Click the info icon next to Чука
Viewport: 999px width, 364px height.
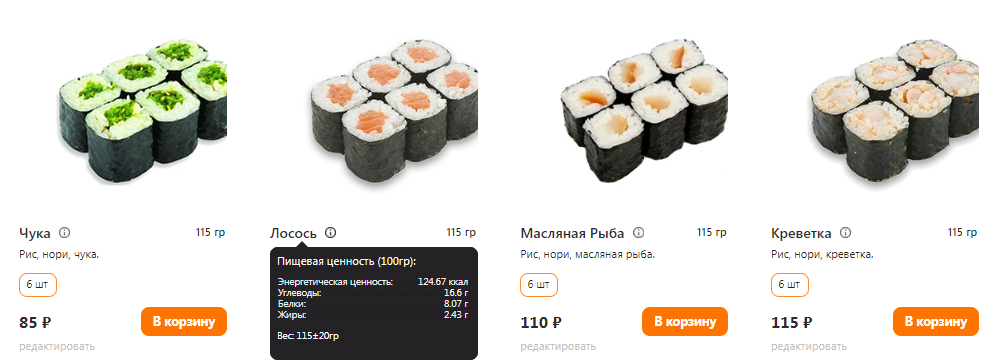pos(64,233)
